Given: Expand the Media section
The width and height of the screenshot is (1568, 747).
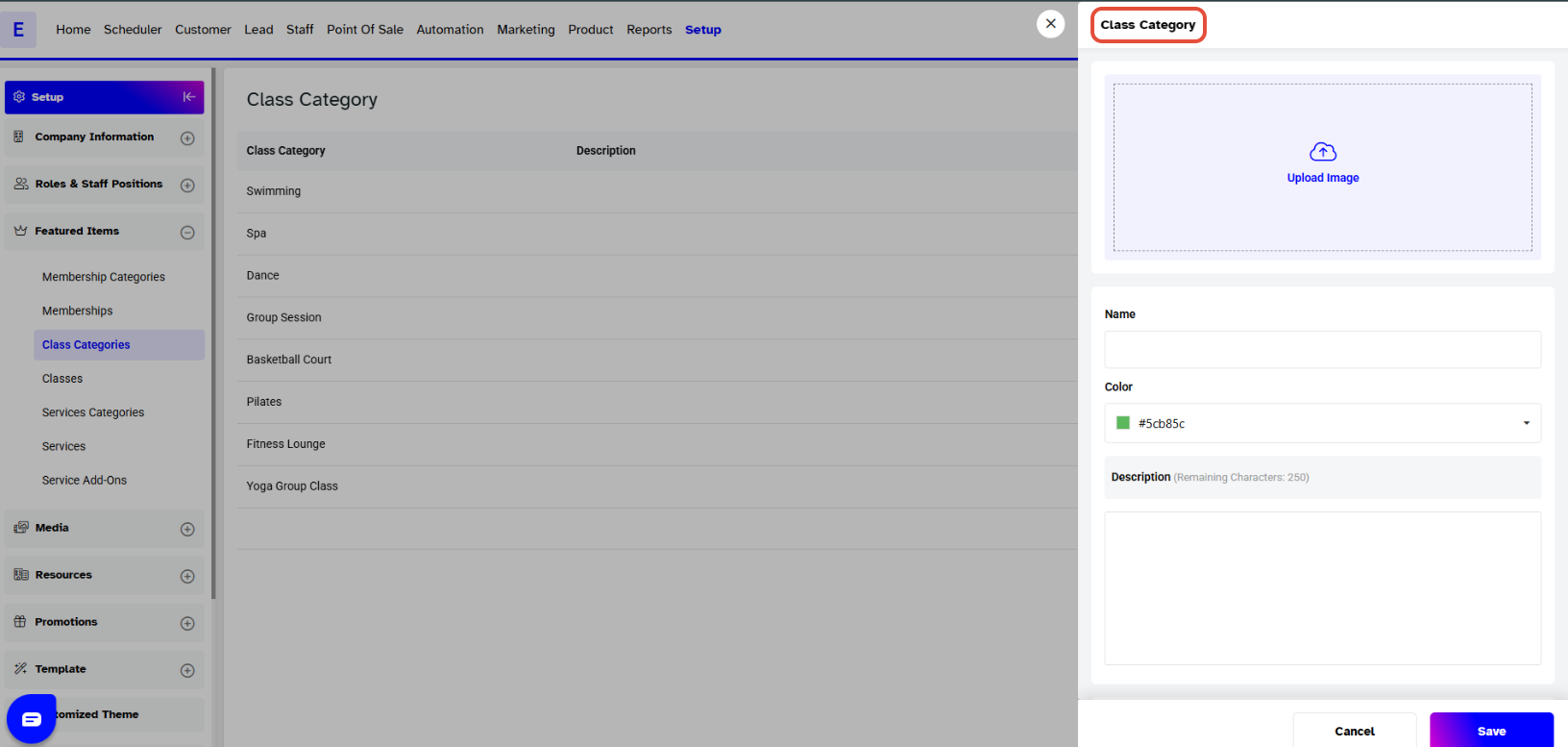Looking at the screenshot, I should (187, 530).
